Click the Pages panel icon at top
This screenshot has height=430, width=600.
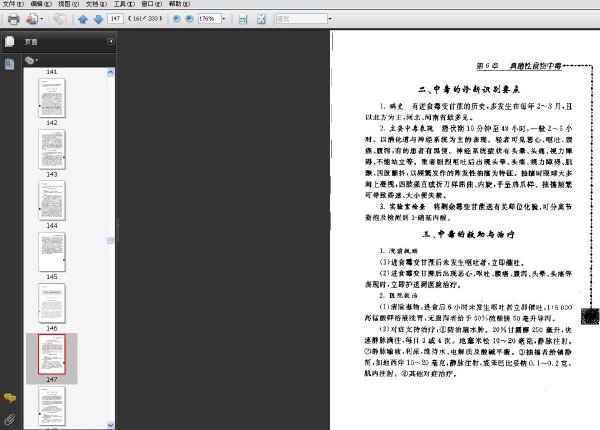(x=10, y=41)
